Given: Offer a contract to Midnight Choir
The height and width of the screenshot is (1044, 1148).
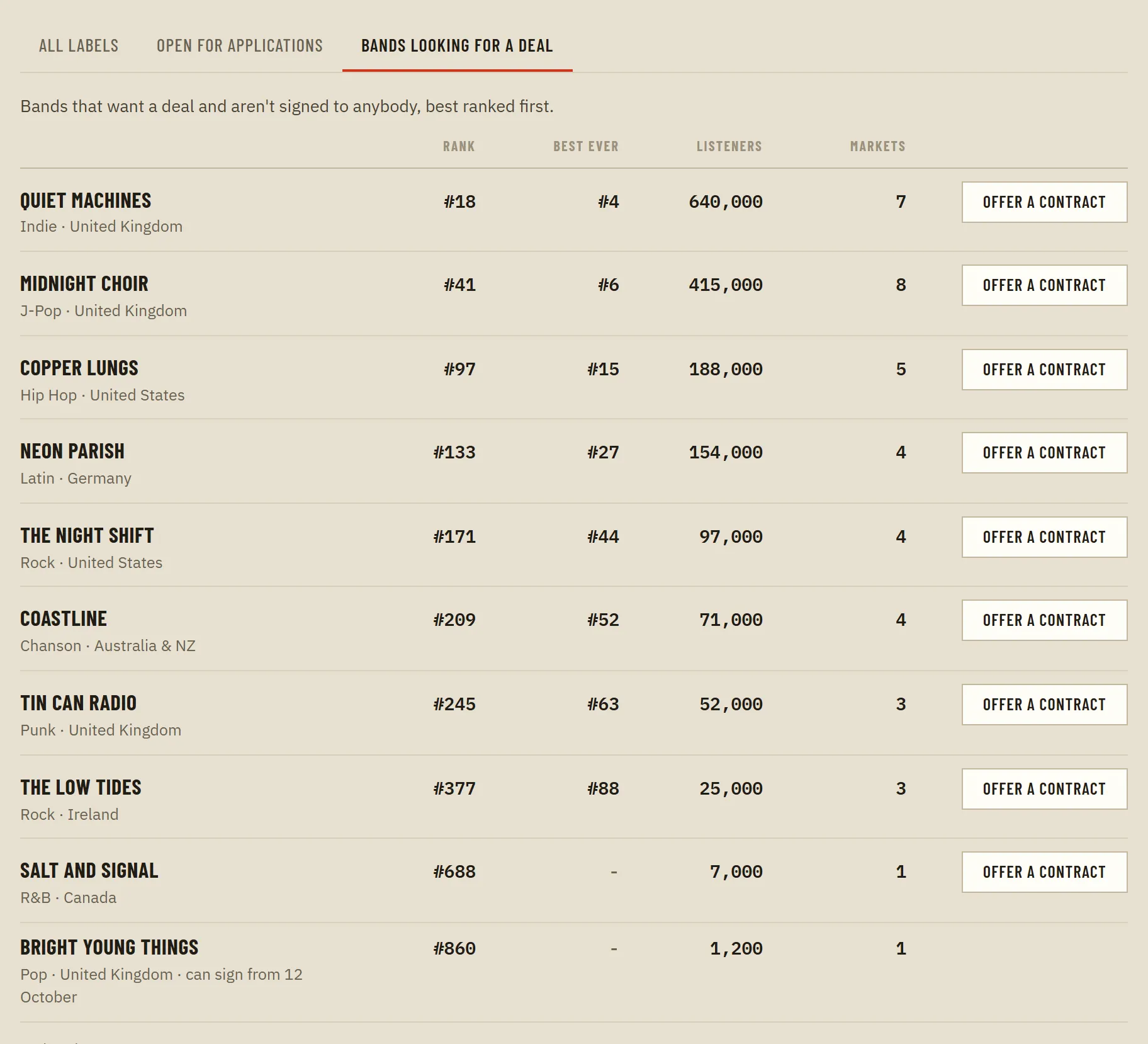Looking at the screenshot, I should point(1044,285).
